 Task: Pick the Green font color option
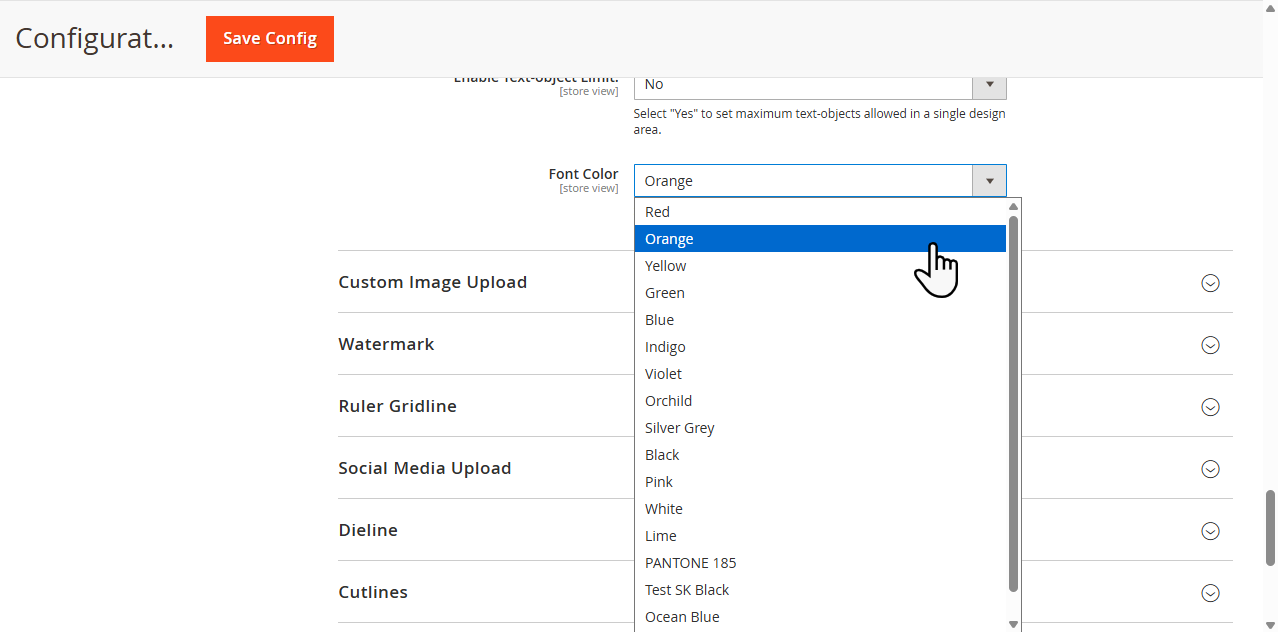click(664, 293)
